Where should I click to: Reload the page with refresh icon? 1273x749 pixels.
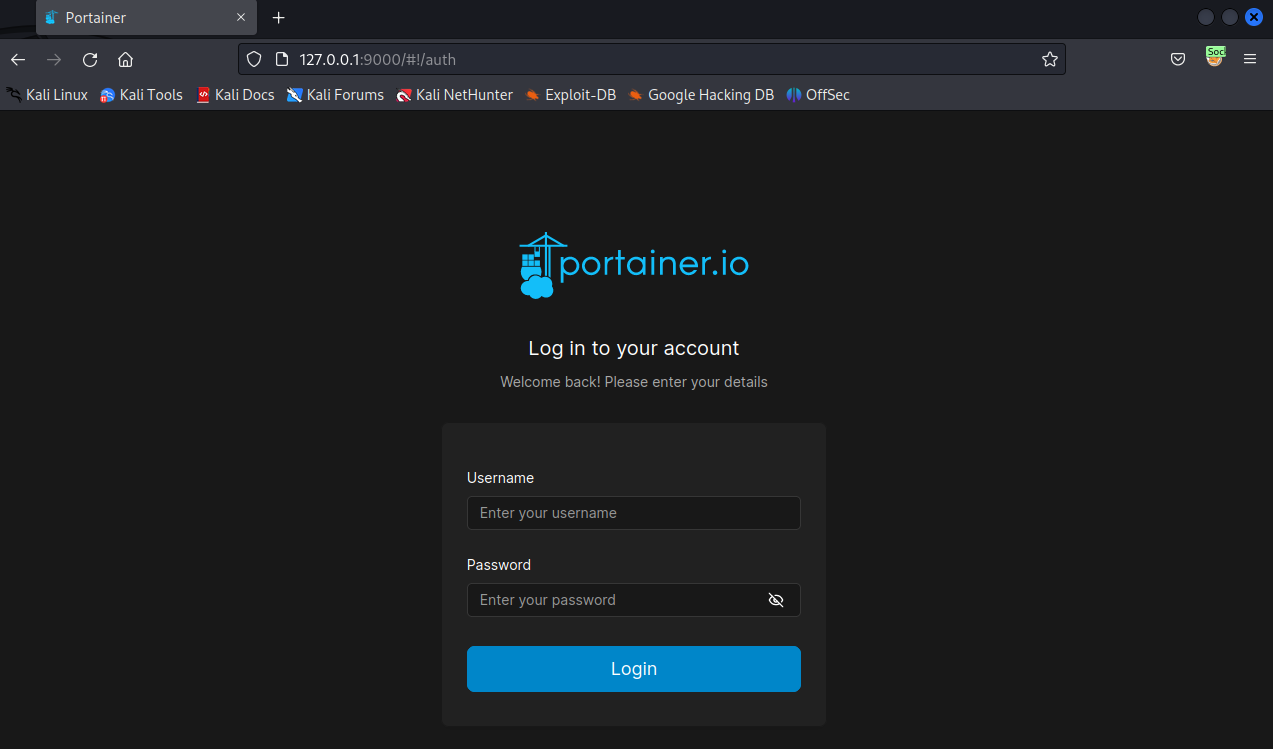point(90,59)
